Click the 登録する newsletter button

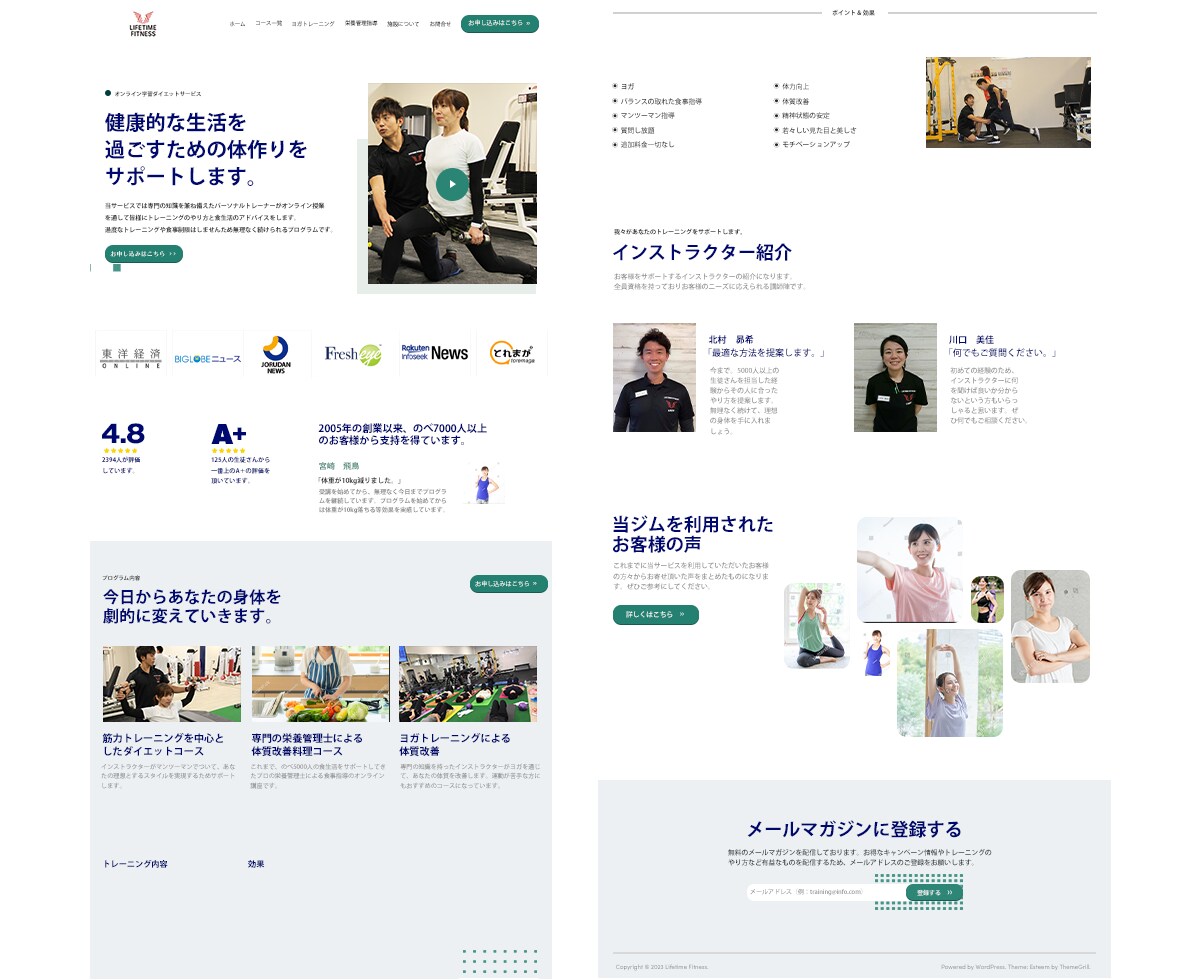[934, 892]
